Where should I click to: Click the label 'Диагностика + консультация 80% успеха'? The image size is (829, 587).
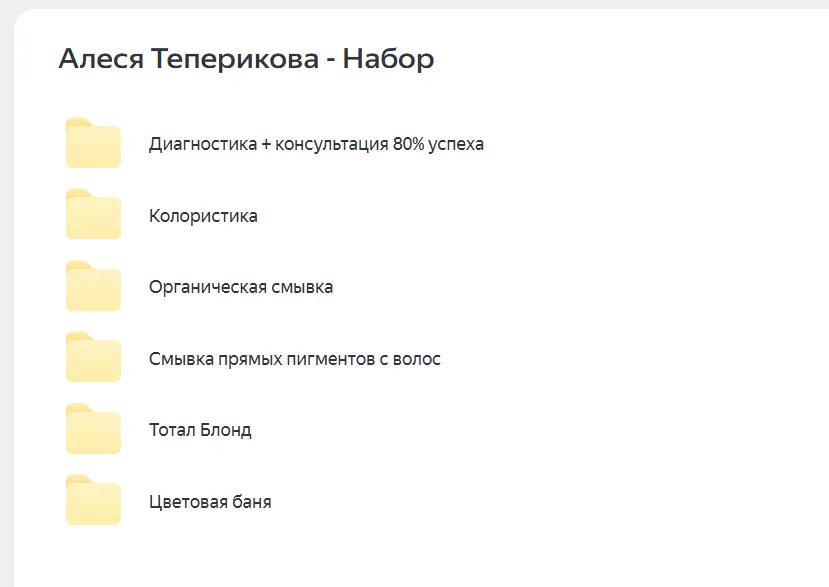[316, 144]
